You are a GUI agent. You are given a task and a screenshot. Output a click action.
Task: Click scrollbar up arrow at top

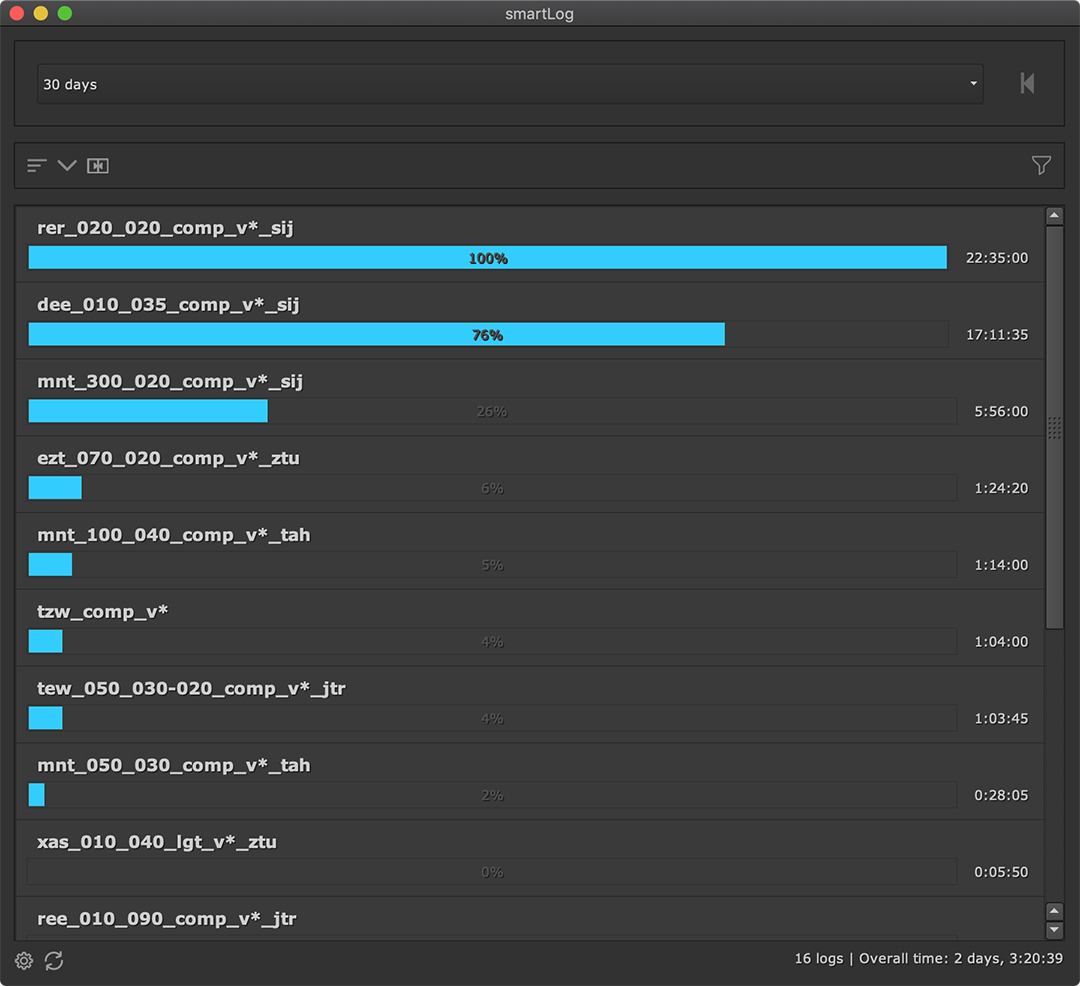pos(1054,216)
